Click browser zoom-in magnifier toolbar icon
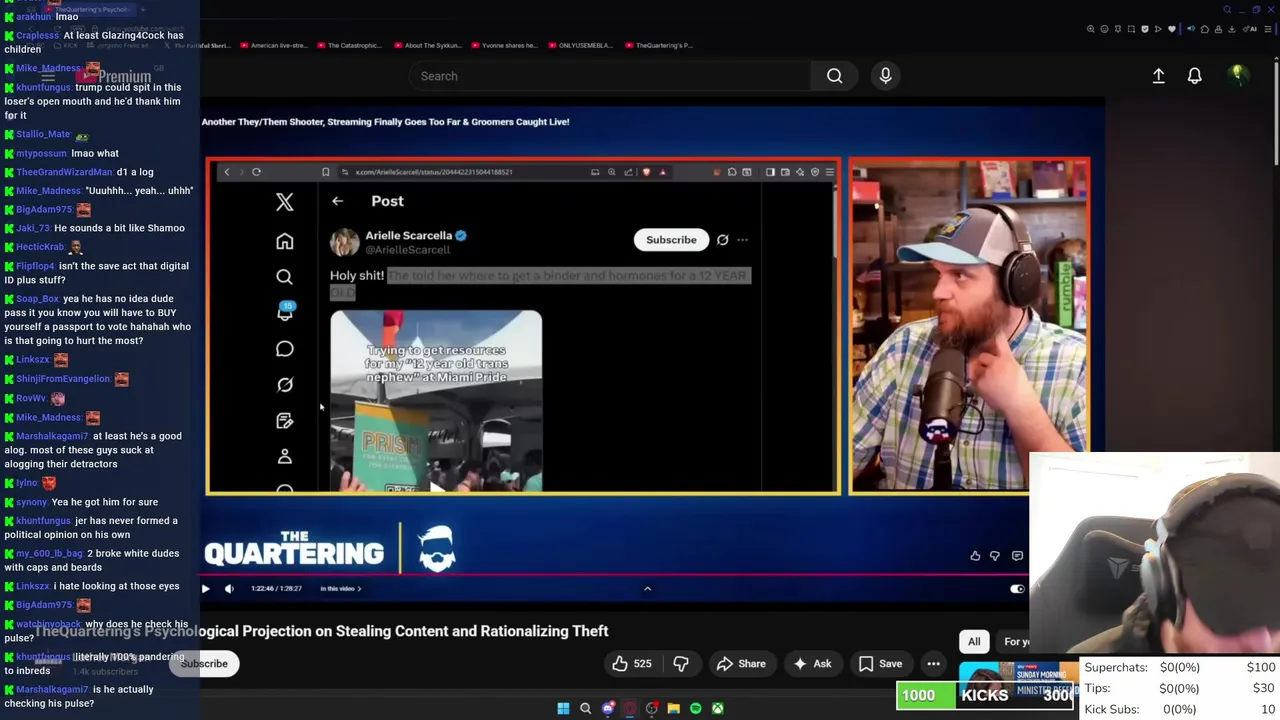The width and height of the screenshot is (1280, 720). click(x=1091, y=29)
